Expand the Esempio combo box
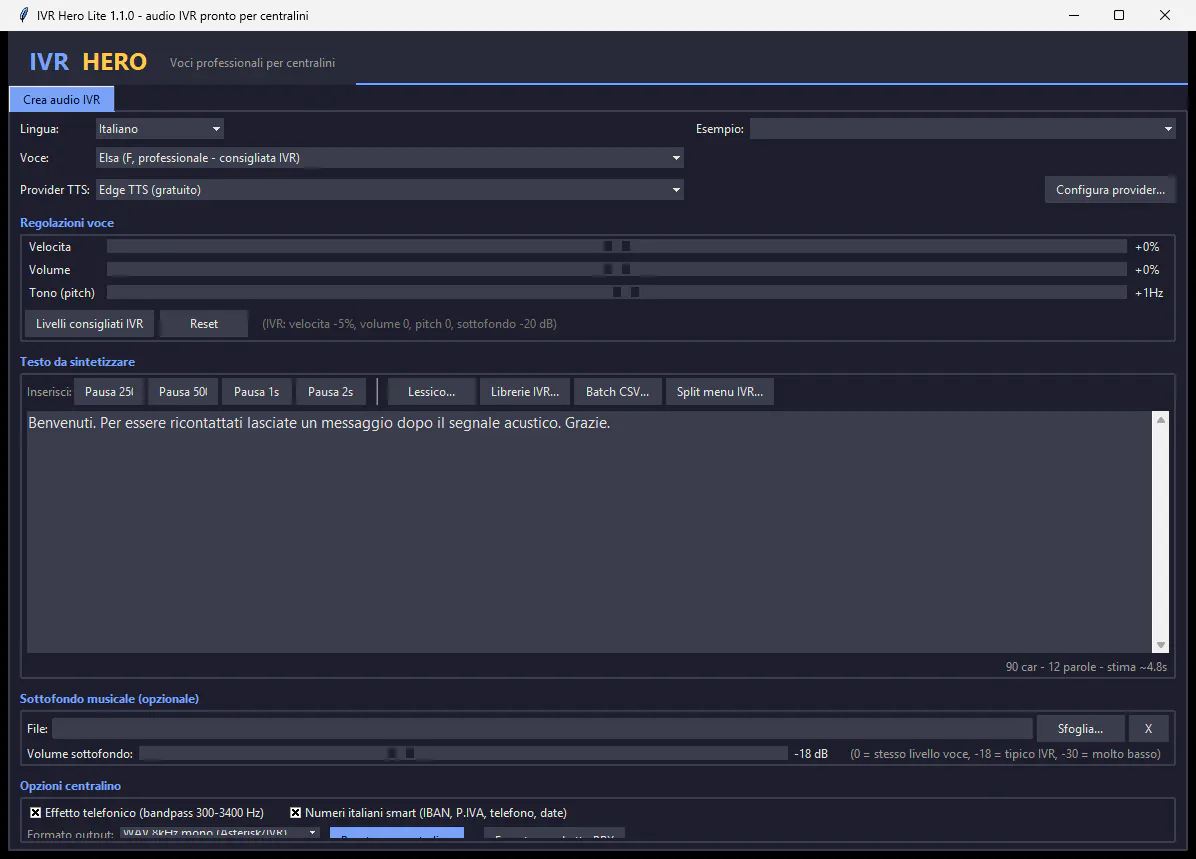Image resolution: width=1196 pixels, height=859 pixels. click(x=962, y=129)
